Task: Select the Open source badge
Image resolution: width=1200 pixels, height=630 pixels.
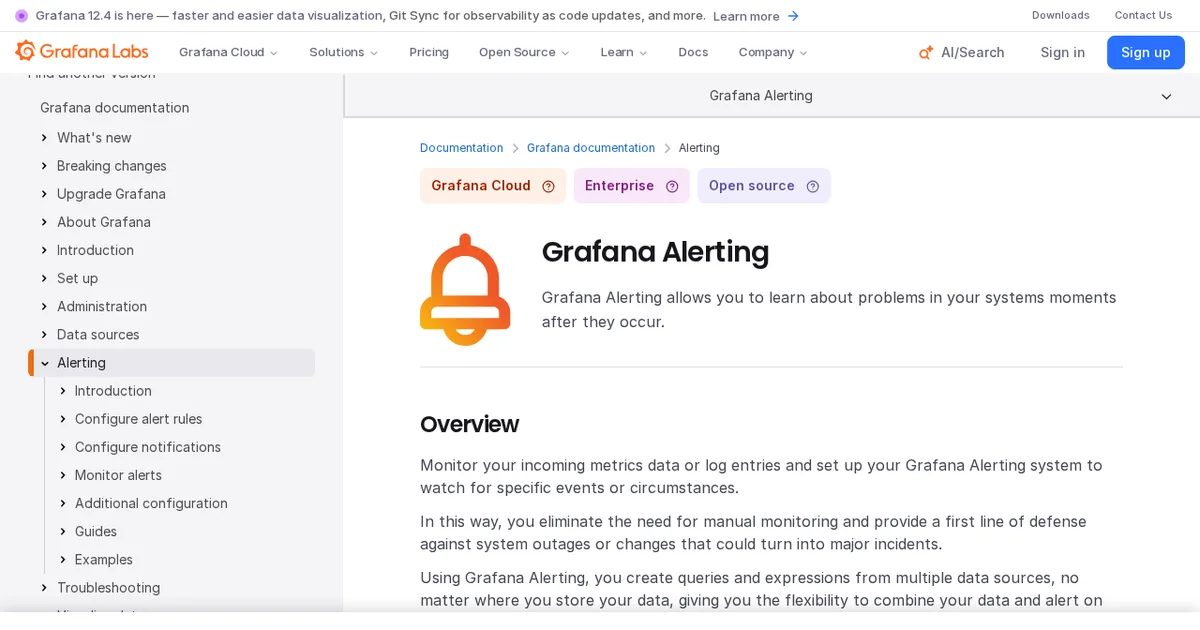Action: [764, 186]
